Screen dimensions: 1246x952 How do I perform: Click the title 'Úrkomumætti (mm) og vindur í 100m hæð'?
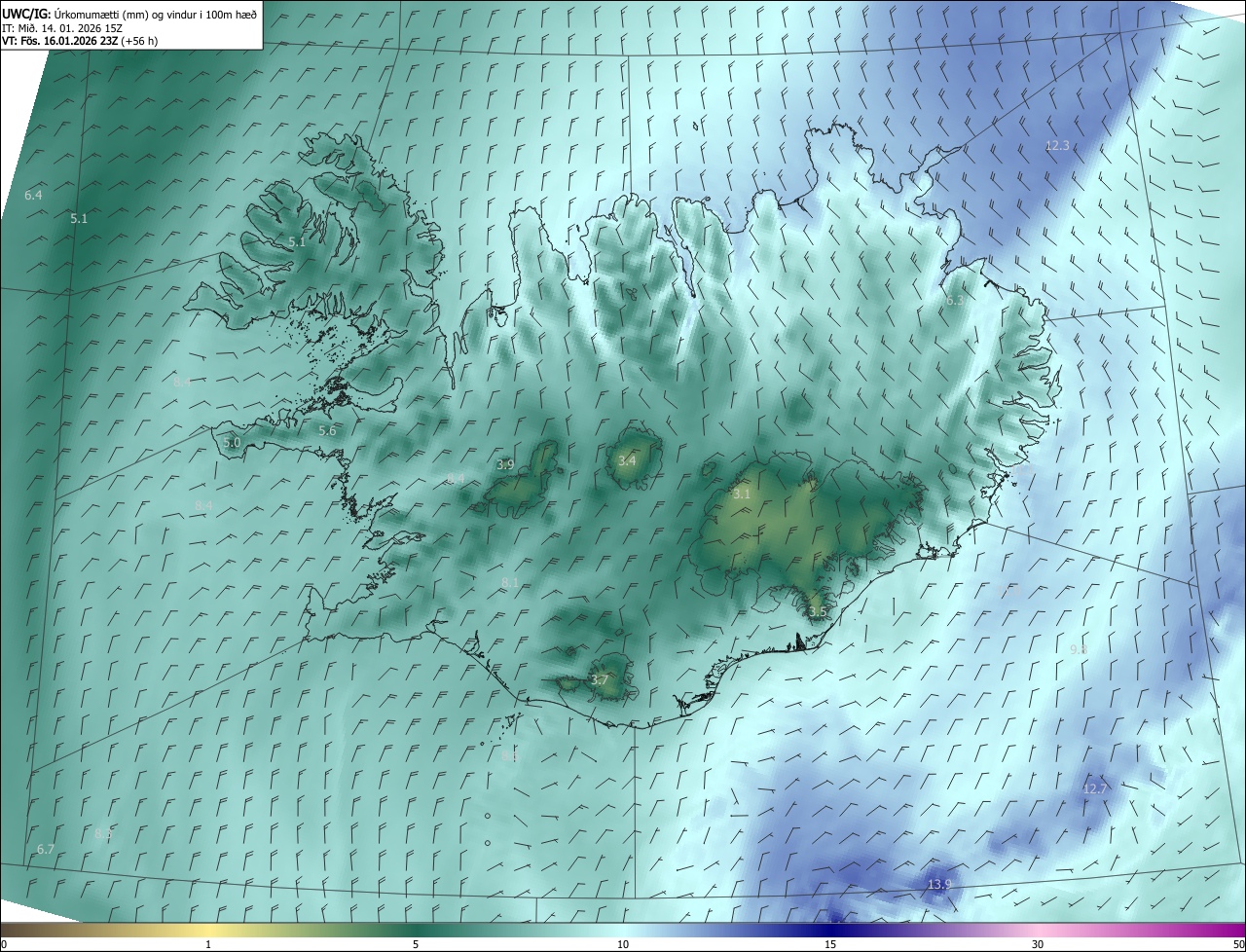point(156,14)
